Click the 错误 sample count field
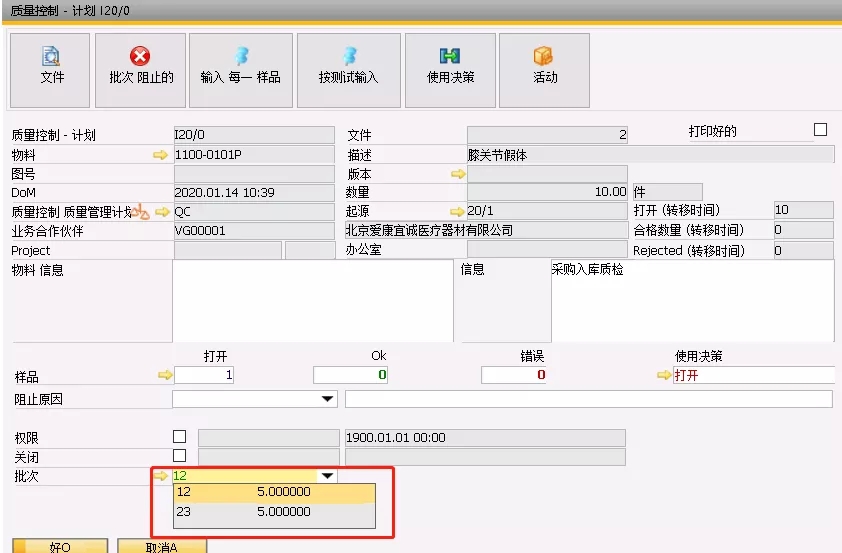Image resolution: width=842 pixels, height=553 pixels. 513,375
